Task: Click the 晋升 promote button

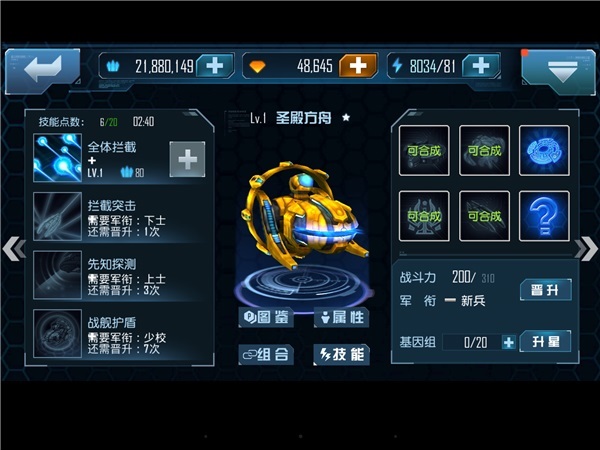Action: [x=546, y=290]
